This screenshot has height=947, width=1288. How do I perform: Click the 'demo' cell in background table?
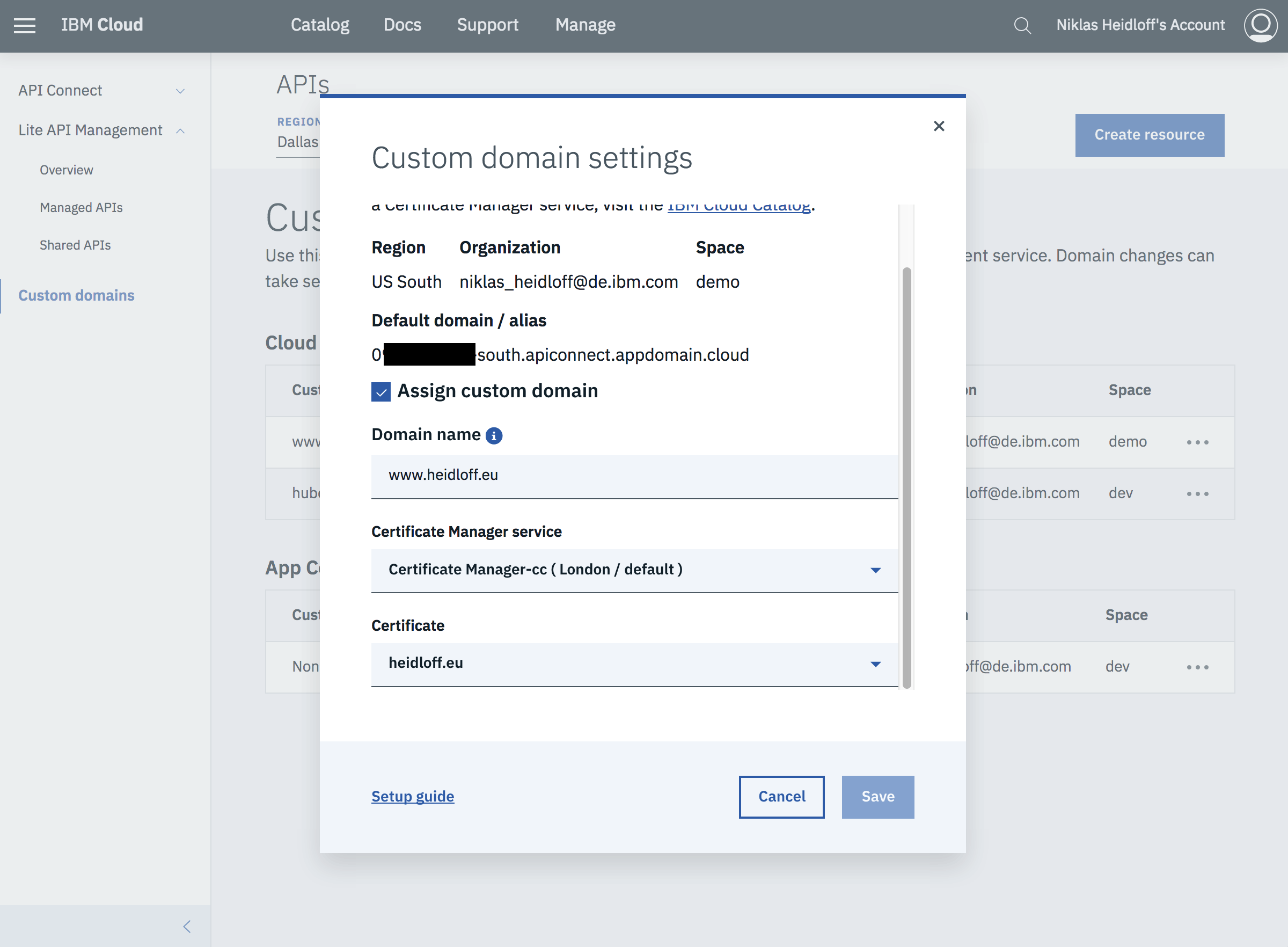tap(1127, 442)
